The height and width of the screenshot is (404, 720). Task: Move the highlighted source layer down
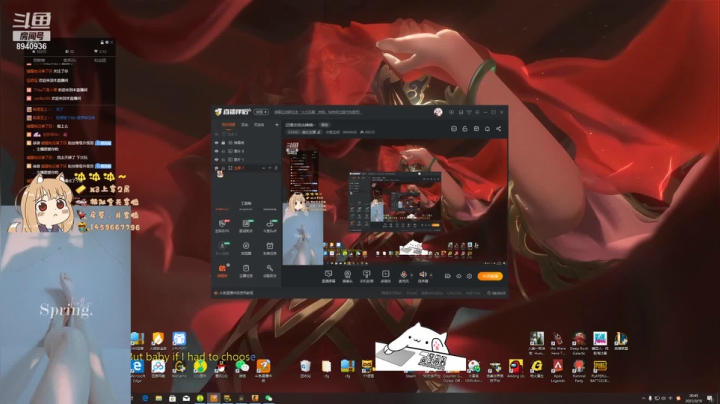(x=270, y=168)
